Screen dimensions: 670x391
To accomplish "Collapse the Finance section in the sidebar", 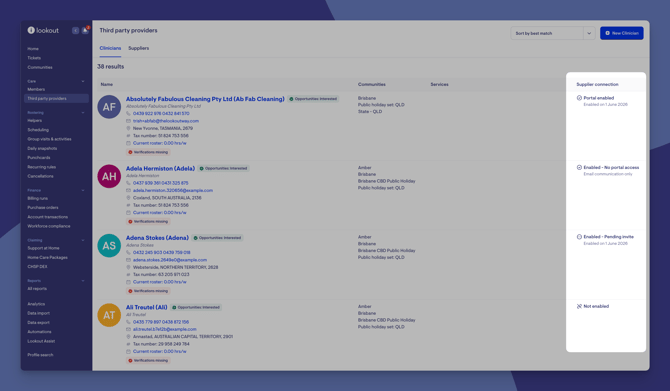I will (83, 190).
